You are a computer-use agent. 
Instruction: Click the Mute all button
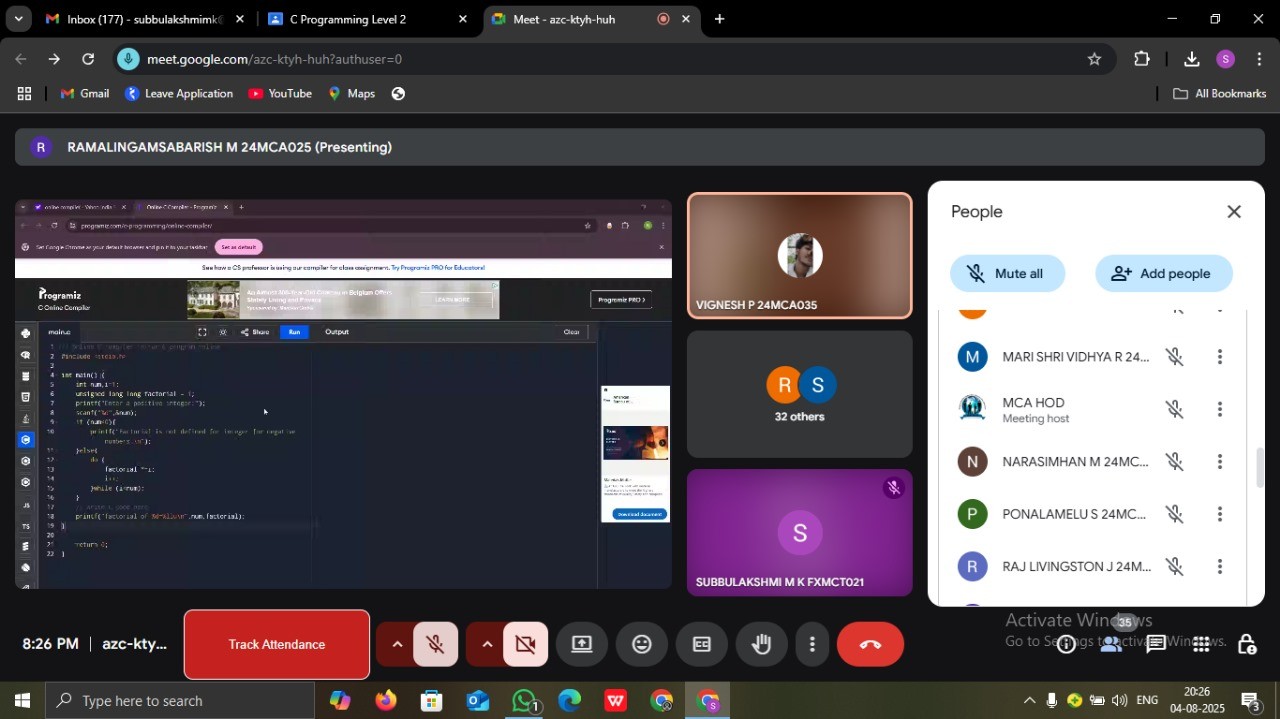point(1007,274)
